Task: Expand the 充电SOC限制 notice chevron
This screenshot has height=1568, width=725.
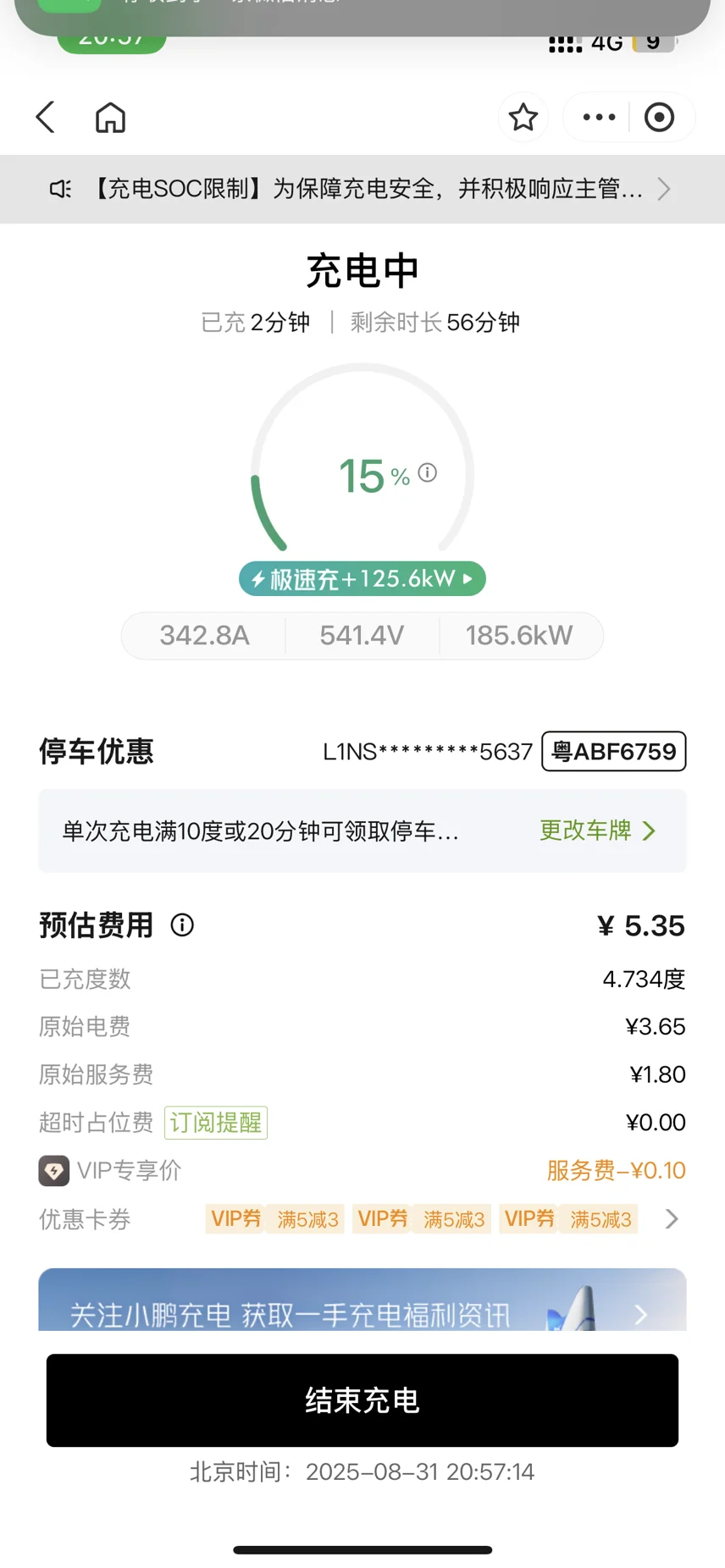Action: tap(664, 189)
